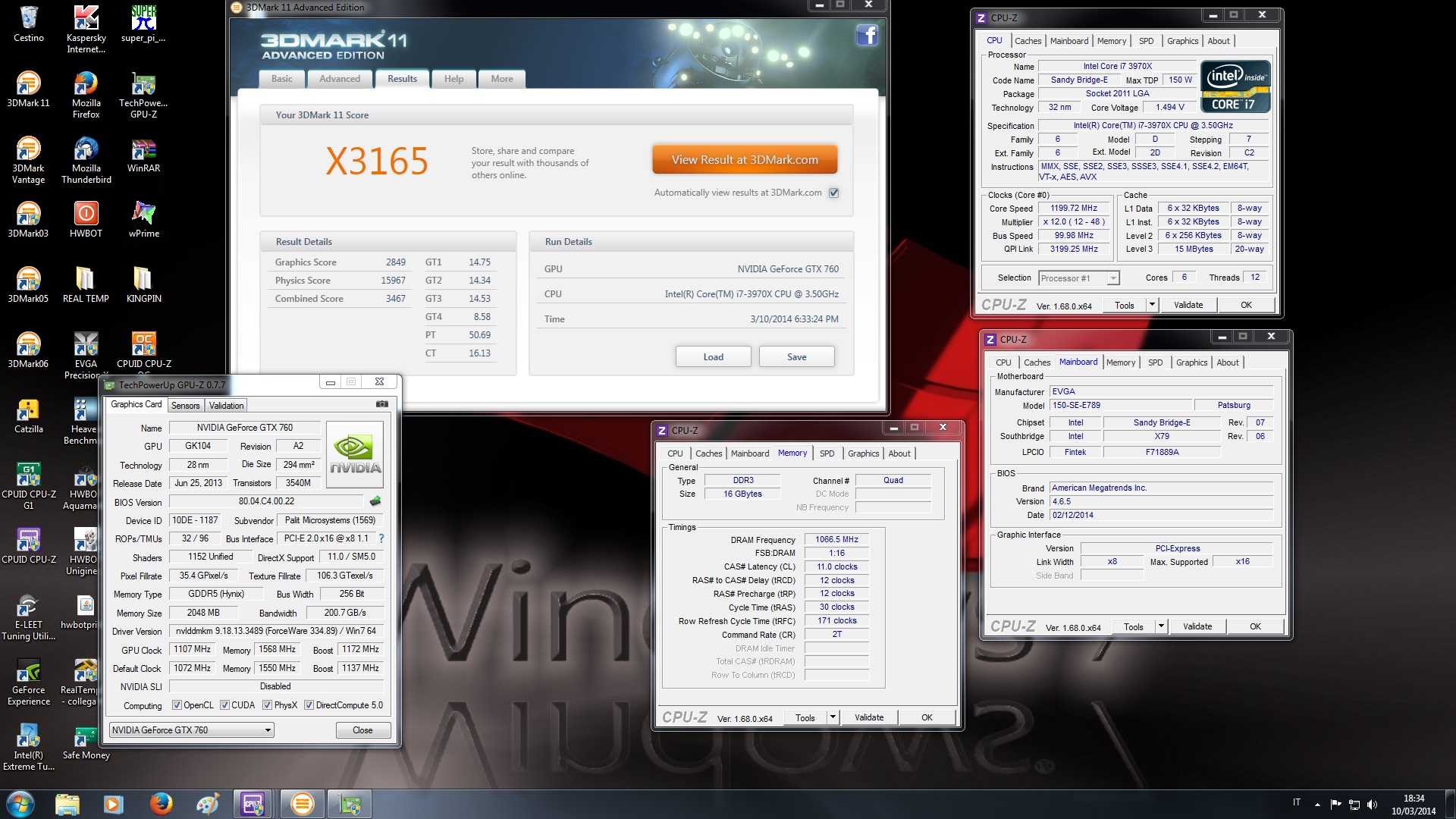This screenshot has width=1456, height=819.
Task: Open the Intel Extreme Tuning desktop icon
Action: point(28,746)
